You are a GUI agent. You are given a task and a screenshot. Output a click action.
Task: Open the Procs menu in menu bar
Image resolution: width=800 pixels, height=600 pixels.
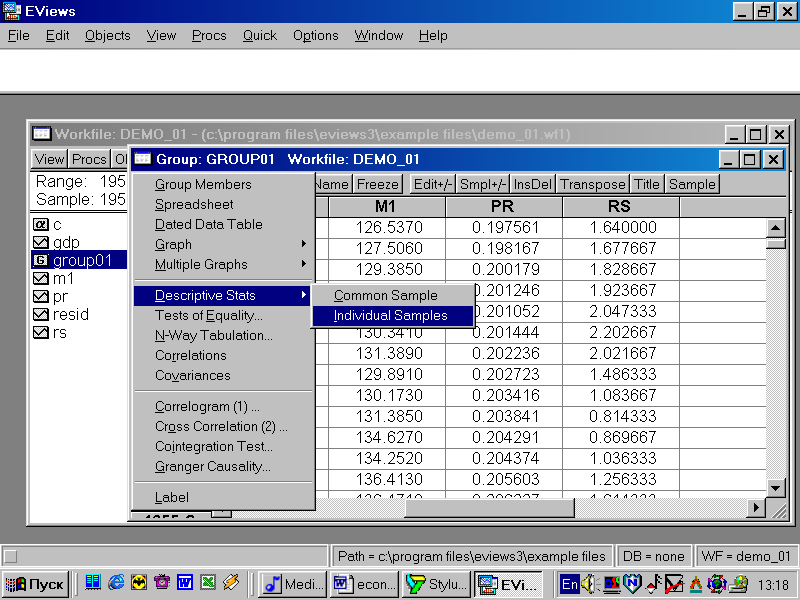(209, 36)
